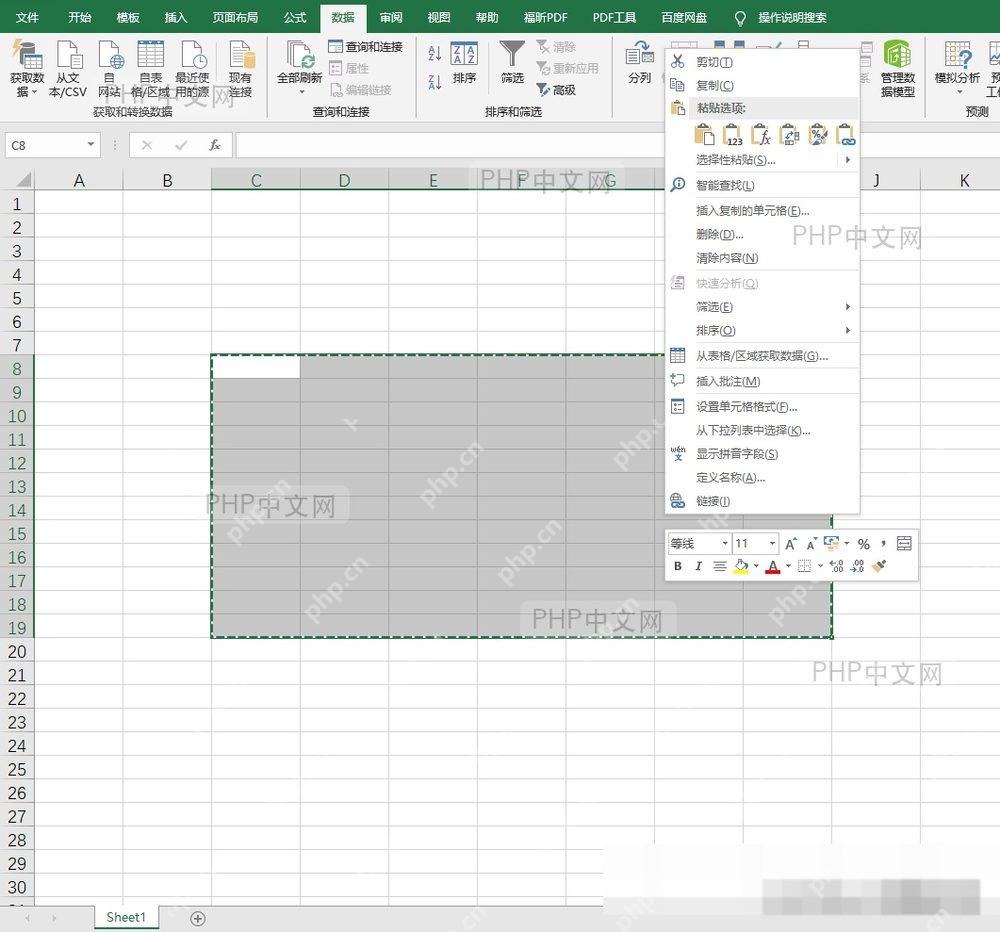The width and height of the screenshot is (1000, 932).
Task: Apply percent style in mini toolbar
Action: click(x=864, y=544)
